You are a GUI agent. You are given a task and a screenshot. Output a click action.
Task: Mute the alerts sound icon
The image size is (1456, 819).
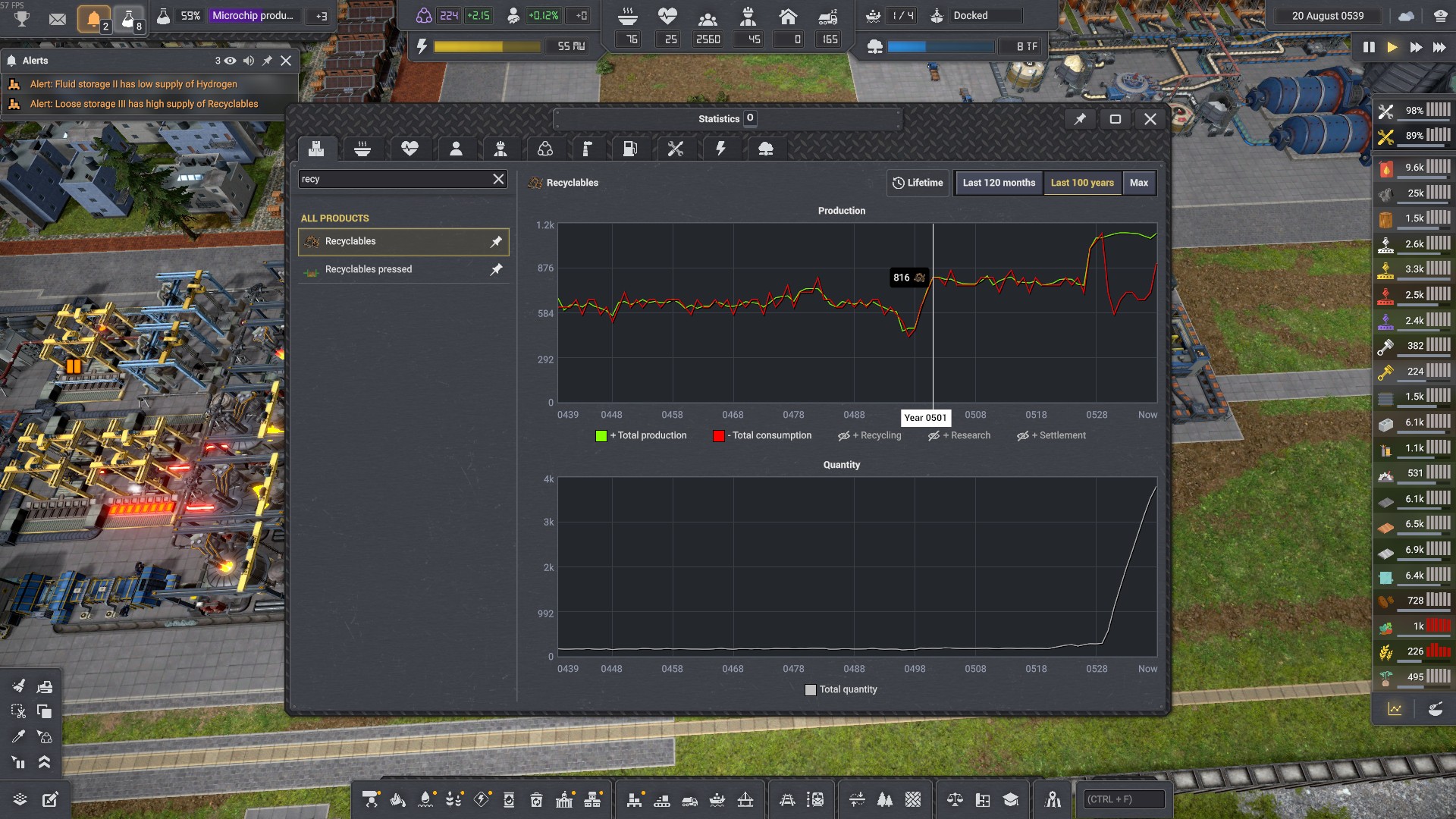click(249, 61)
